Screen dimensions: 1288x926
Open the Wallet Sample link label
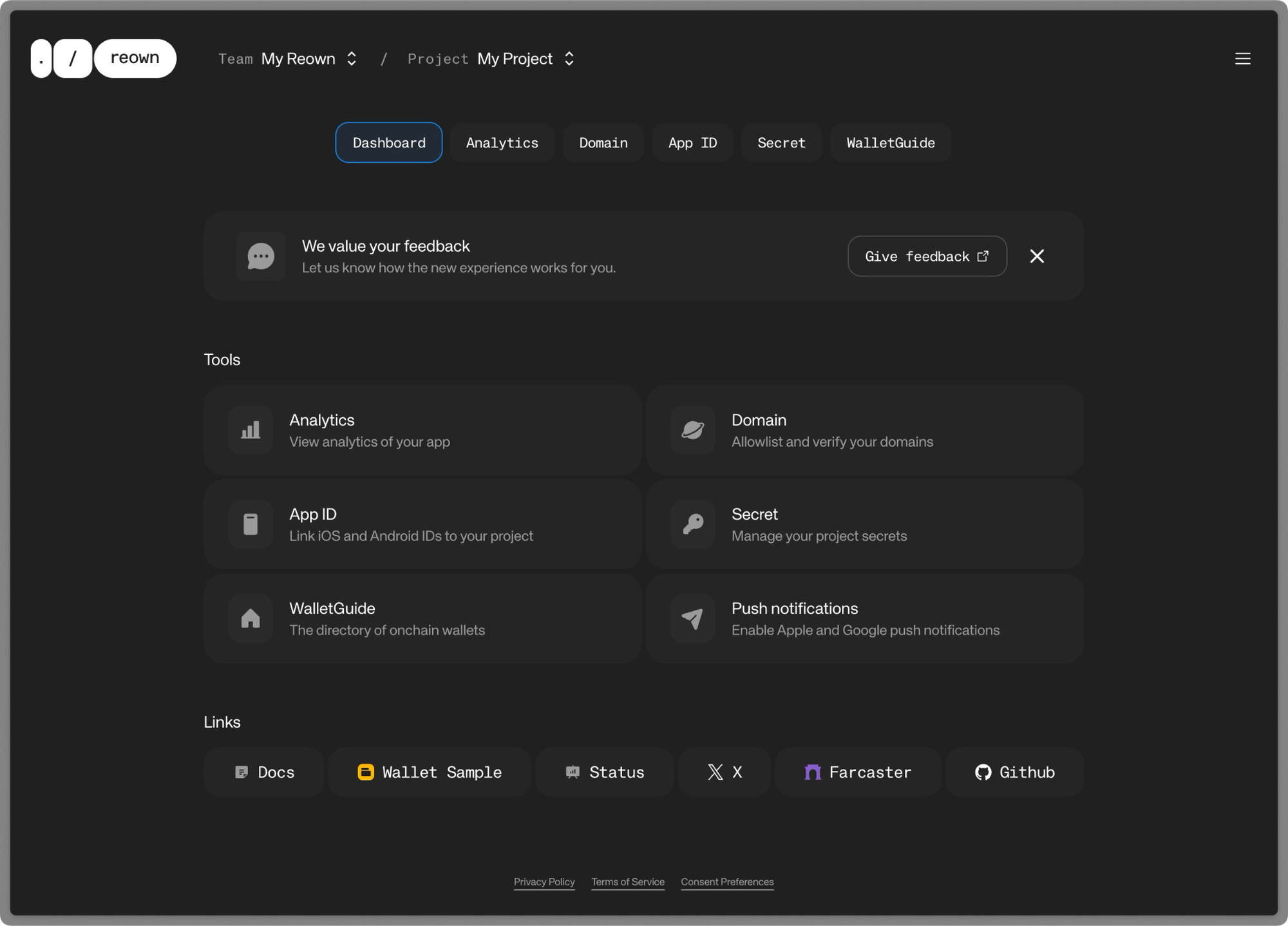pyautogui.click(x=442, y=772)
